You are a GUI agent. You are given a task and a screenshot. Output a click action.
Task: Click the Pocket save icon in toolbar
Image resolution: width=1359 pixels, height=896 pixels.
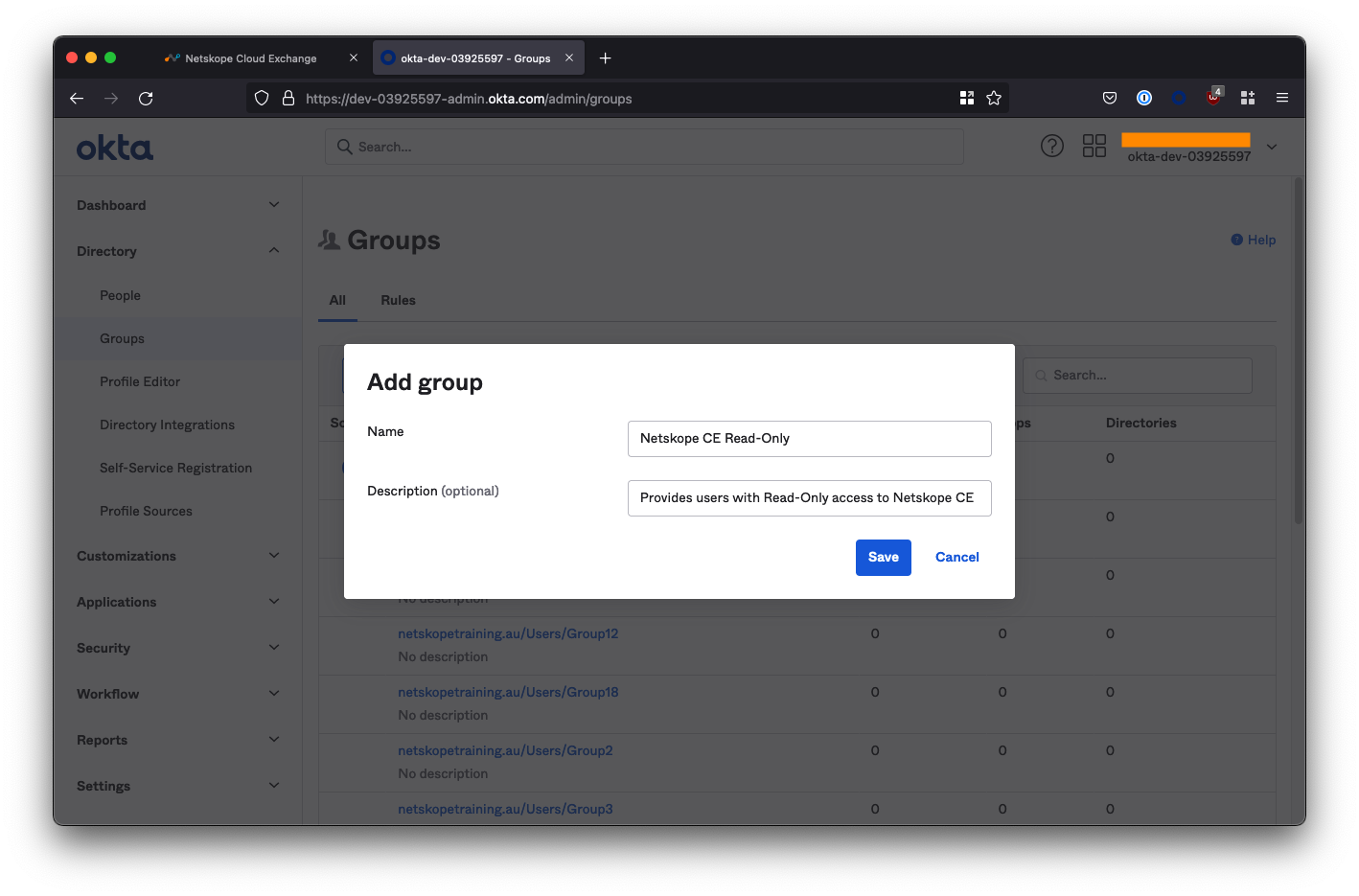tap(1109, 98)
